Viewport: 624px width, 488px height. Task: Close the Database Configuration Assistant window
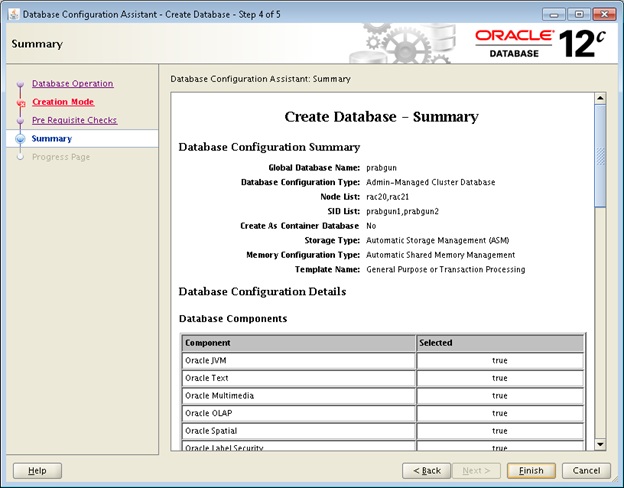[604, 14]
